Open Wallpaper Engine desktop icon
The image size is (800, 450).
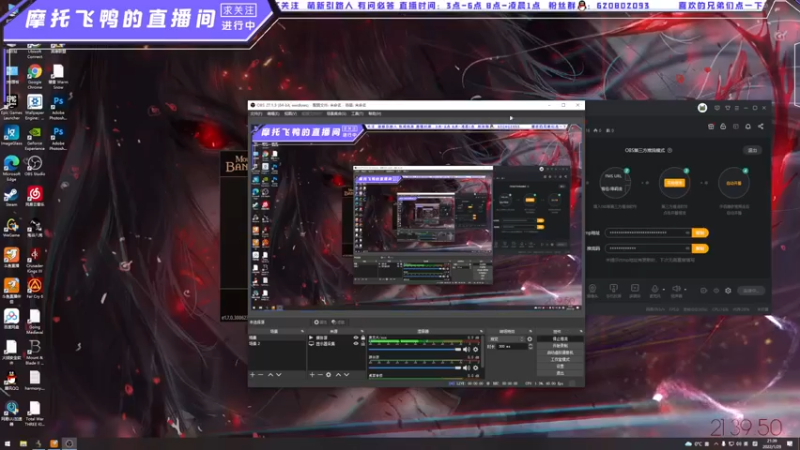pyautogui.click(x=35, y=107)
